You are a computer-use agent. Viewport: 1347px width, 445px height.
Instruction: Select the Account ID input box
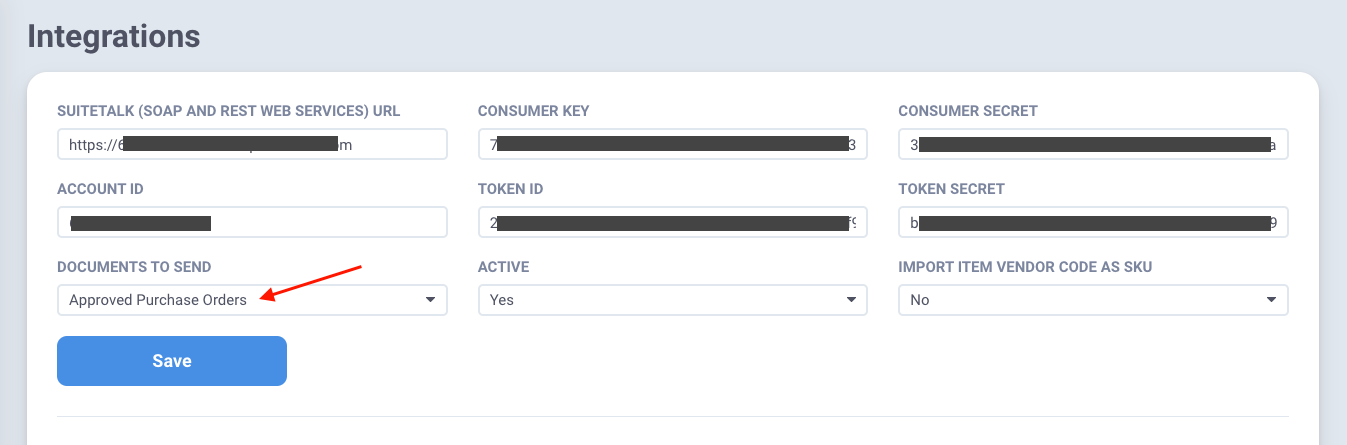252,222
